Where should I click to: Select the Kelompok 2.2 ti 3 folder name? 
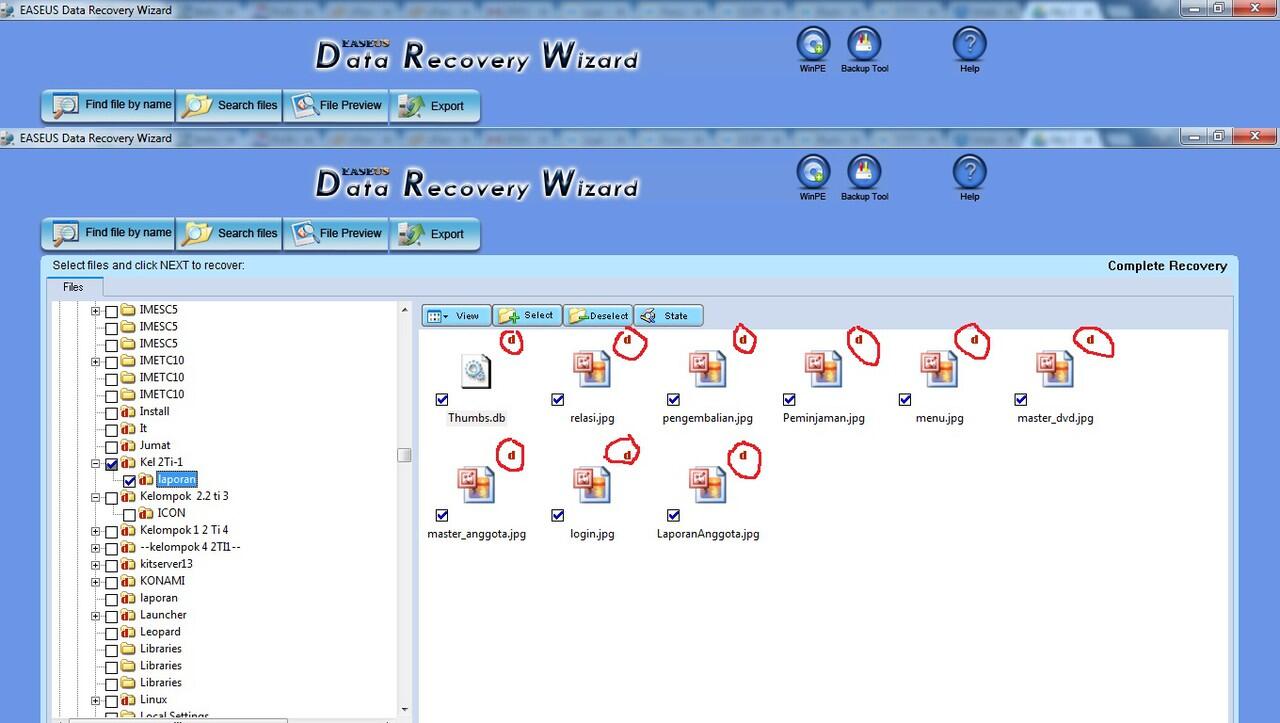click(184, 496)
